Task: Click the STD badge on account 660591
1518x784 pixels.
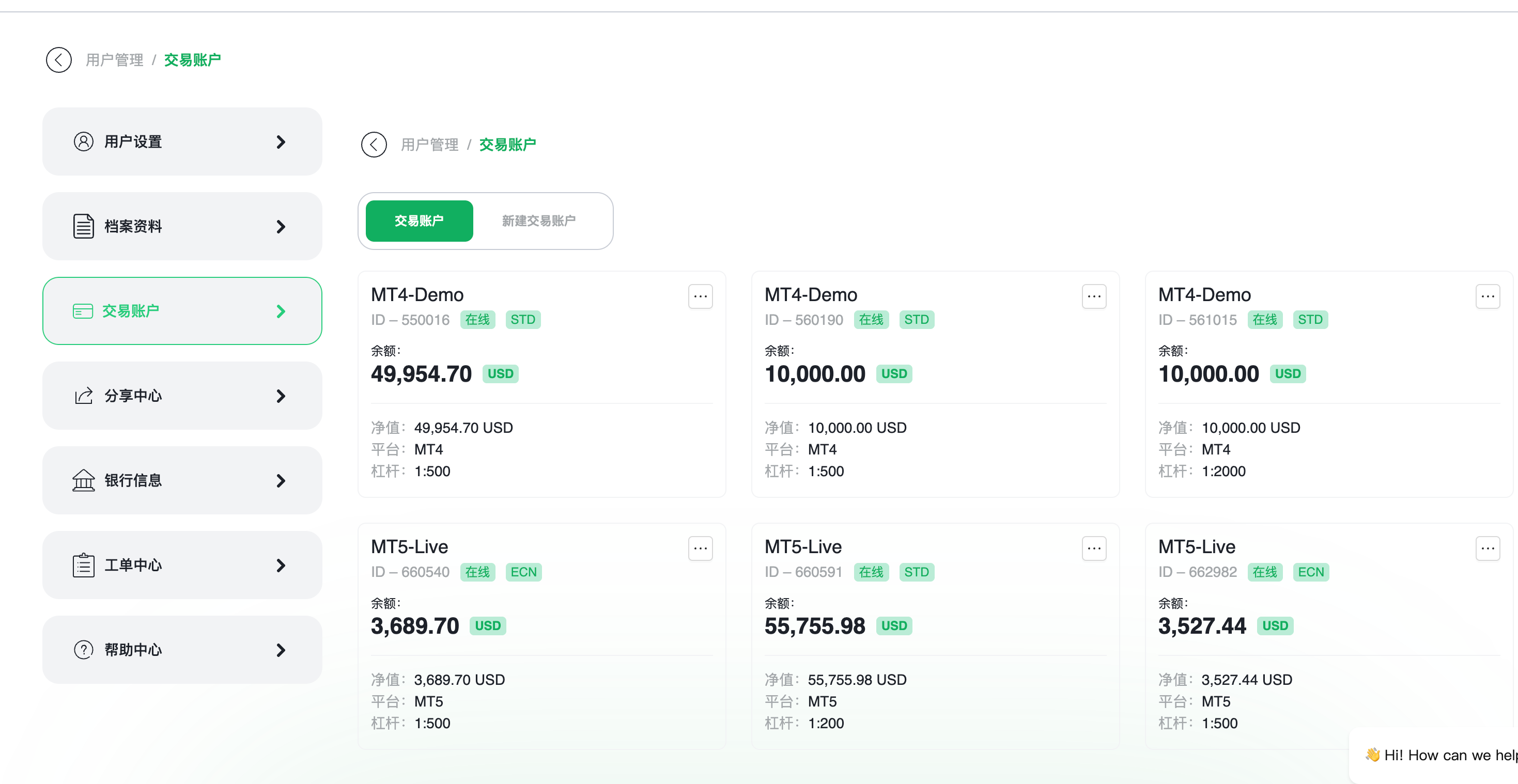Action: click(x=917, y=572)
